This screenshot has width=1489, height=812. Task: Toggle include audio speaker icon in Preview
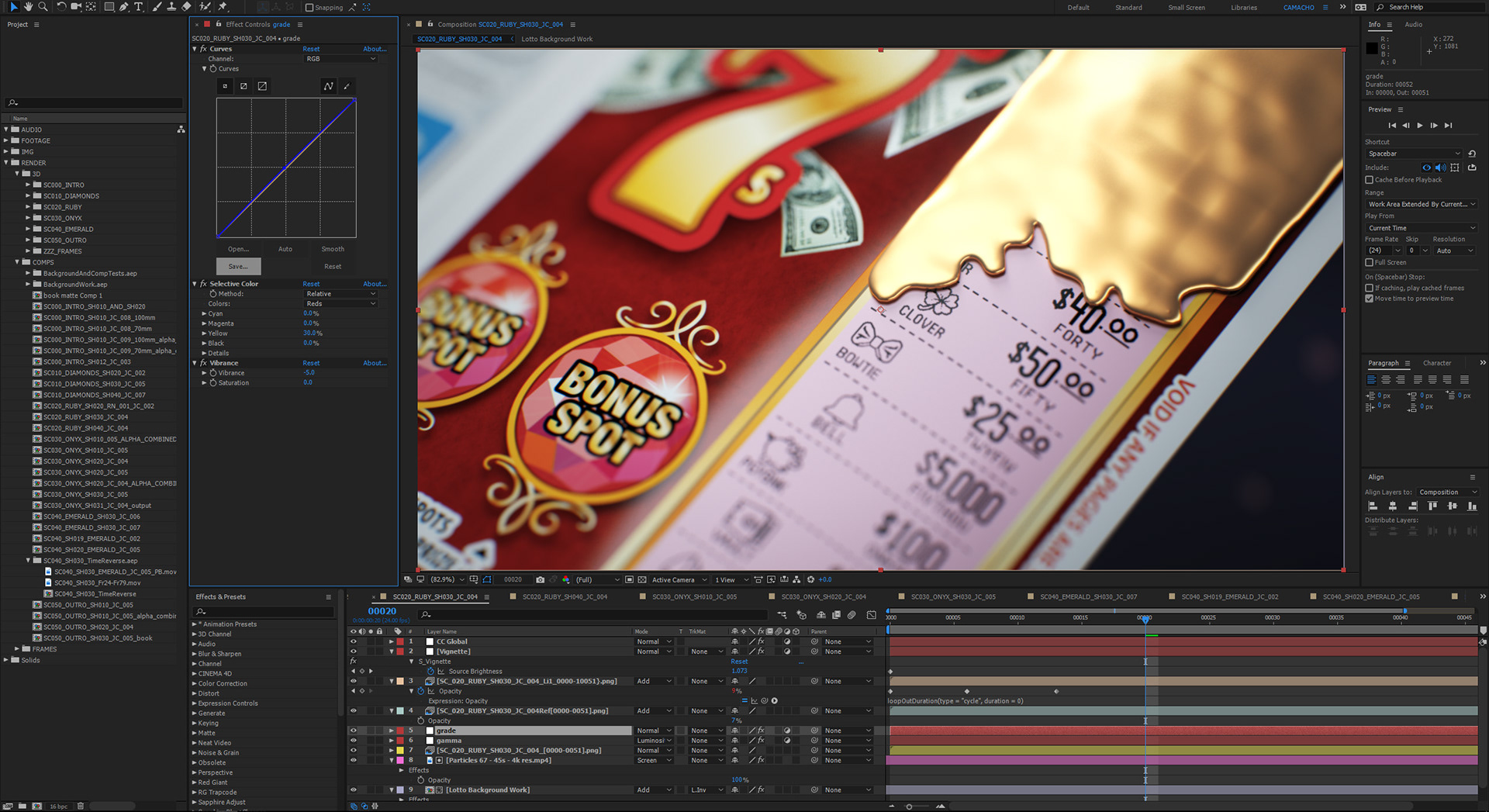point(1440,168)
